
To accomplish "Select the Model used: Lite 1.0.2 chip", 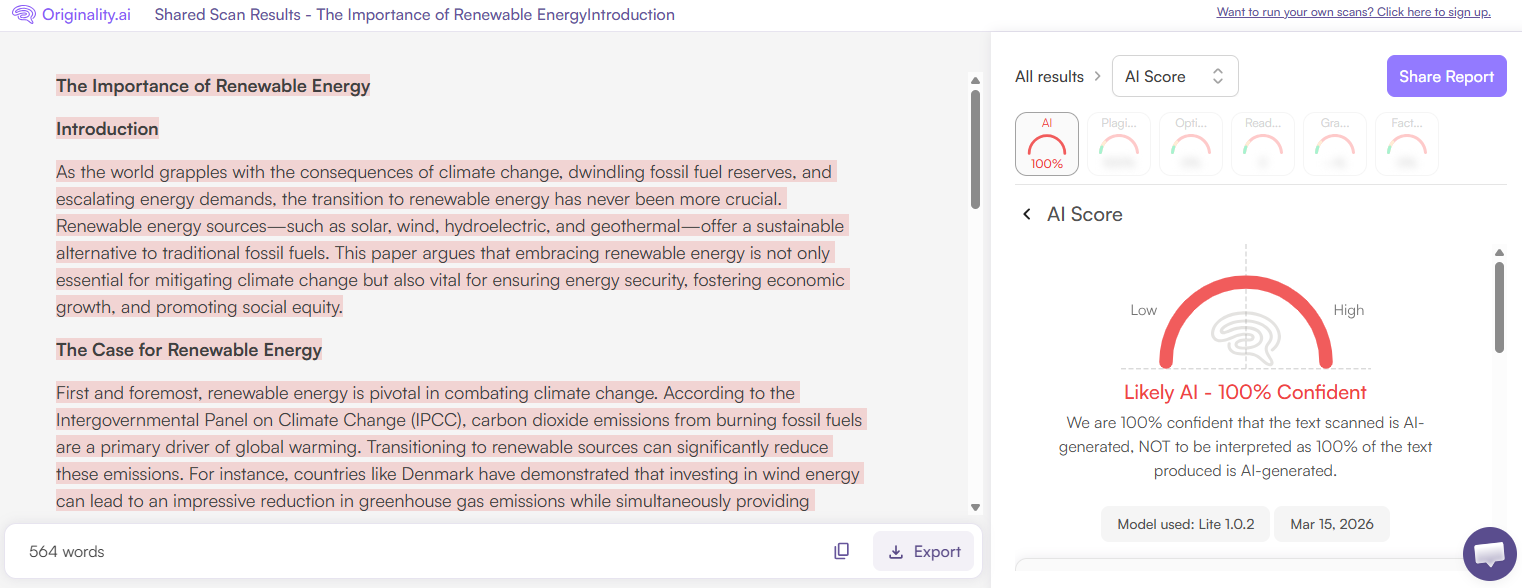I will tap(1184, 523).
